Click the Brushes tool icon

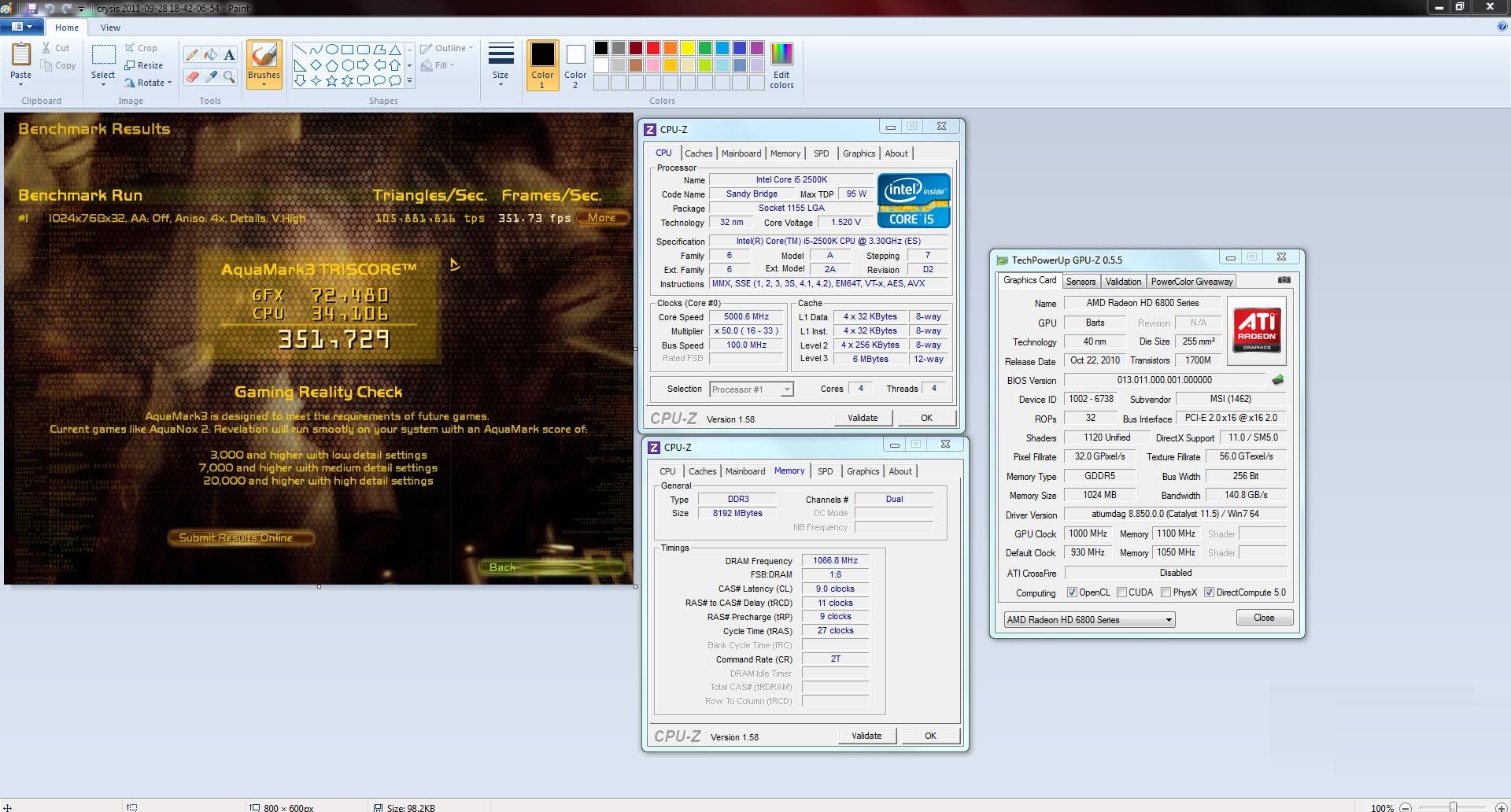[264, 56]
